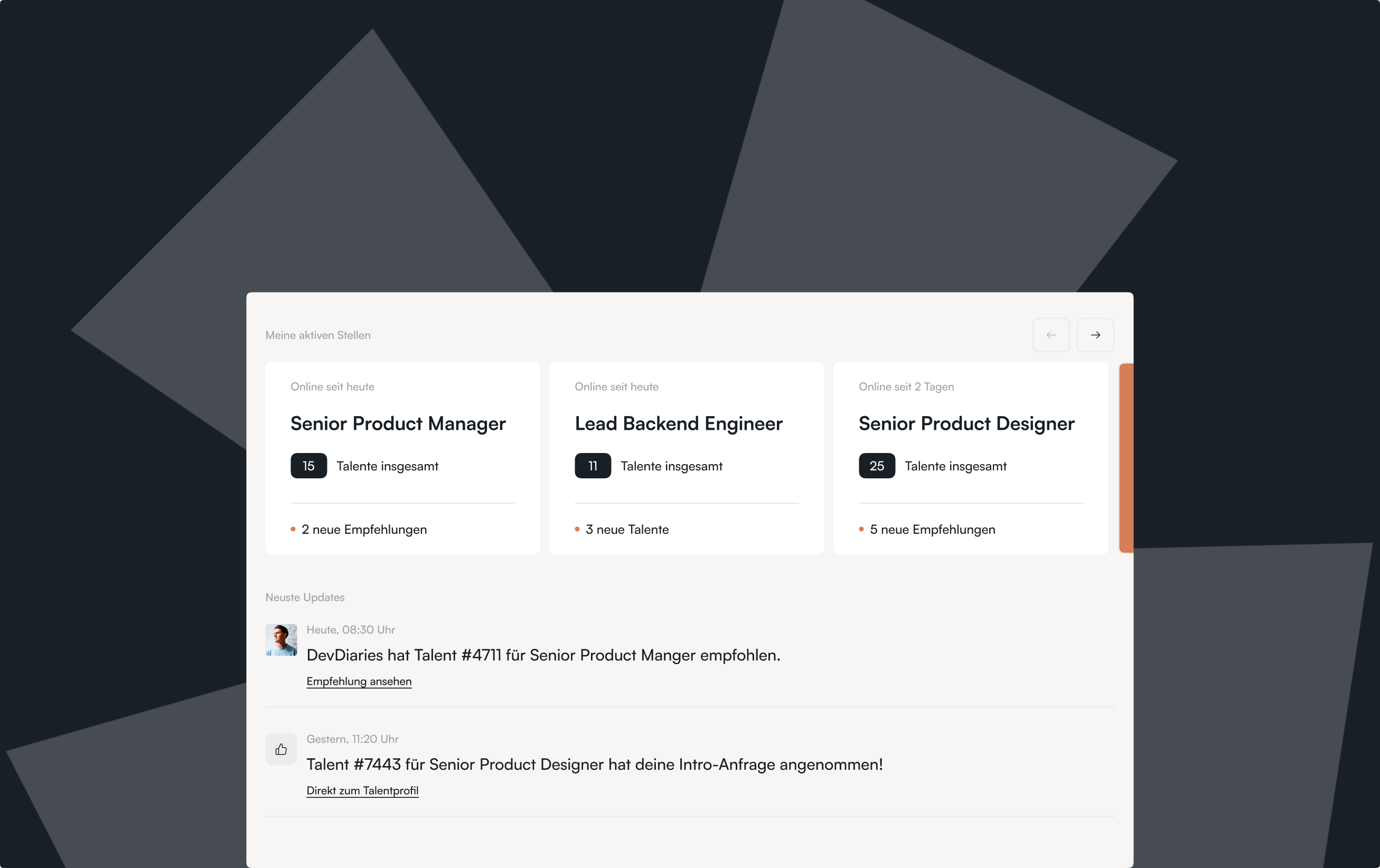Click the Meine aktiven Stellen heading
Image resolution: width=1380 pixels, height=868 pixels.
318,335
